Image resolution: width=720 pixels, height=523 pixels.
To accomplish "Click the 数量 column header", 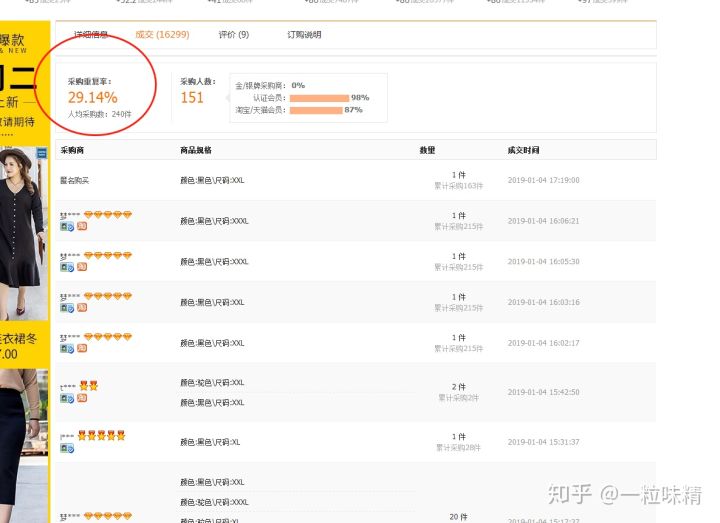I will pyautogui.click(x=427, y=150).
